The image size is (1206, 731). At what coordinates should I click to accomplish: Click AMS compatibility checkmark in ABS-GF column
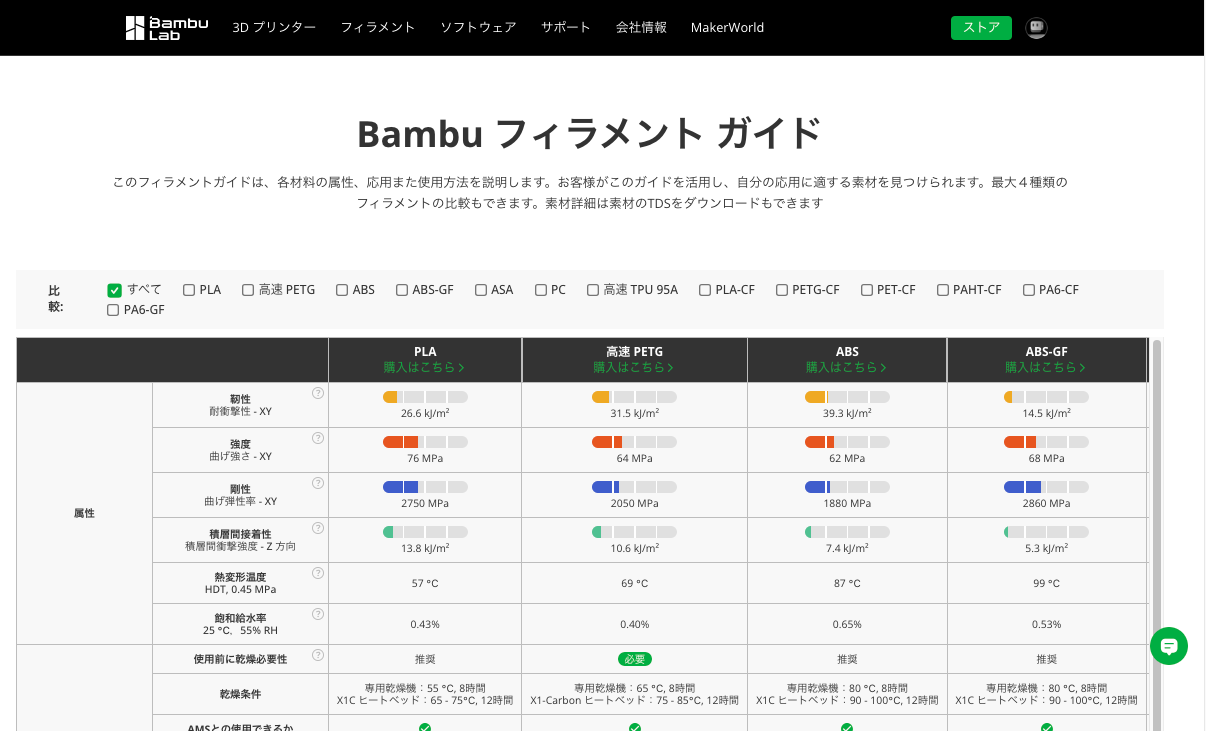click(1046, 727)
